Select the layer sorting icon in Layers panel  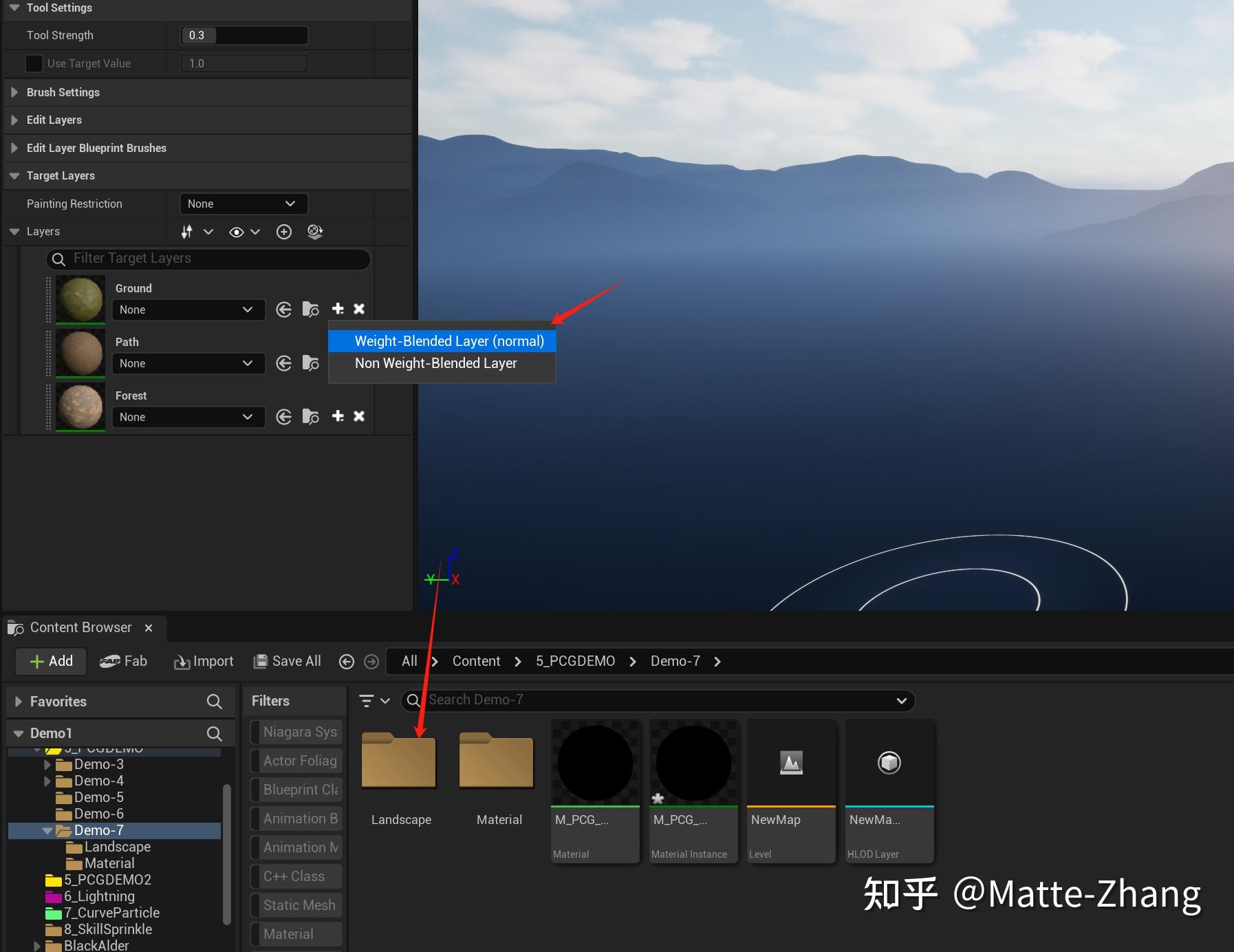coord(187,232)
